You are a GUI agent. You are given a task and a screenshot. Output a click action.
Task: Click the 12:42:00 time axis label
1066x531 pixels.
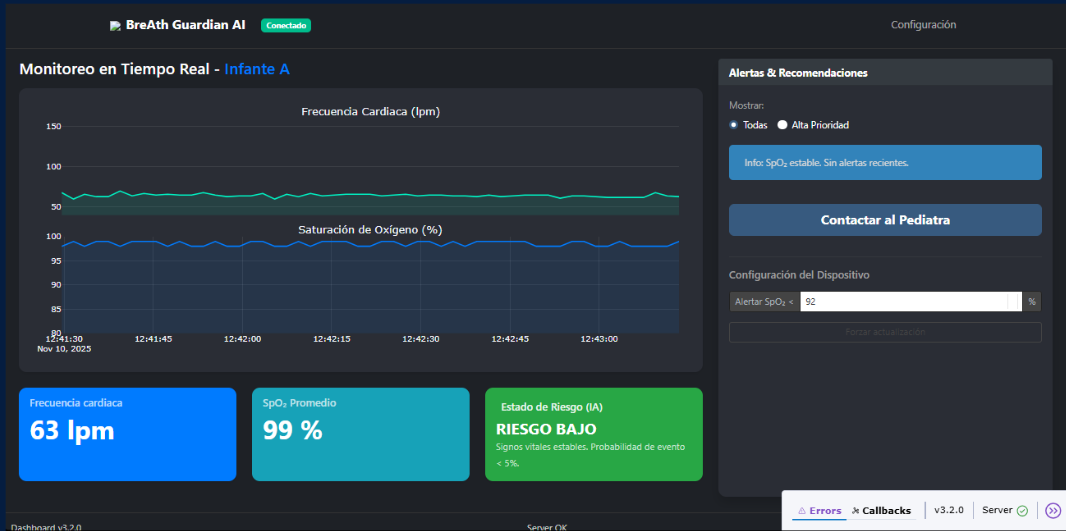(x=243, y=339)
